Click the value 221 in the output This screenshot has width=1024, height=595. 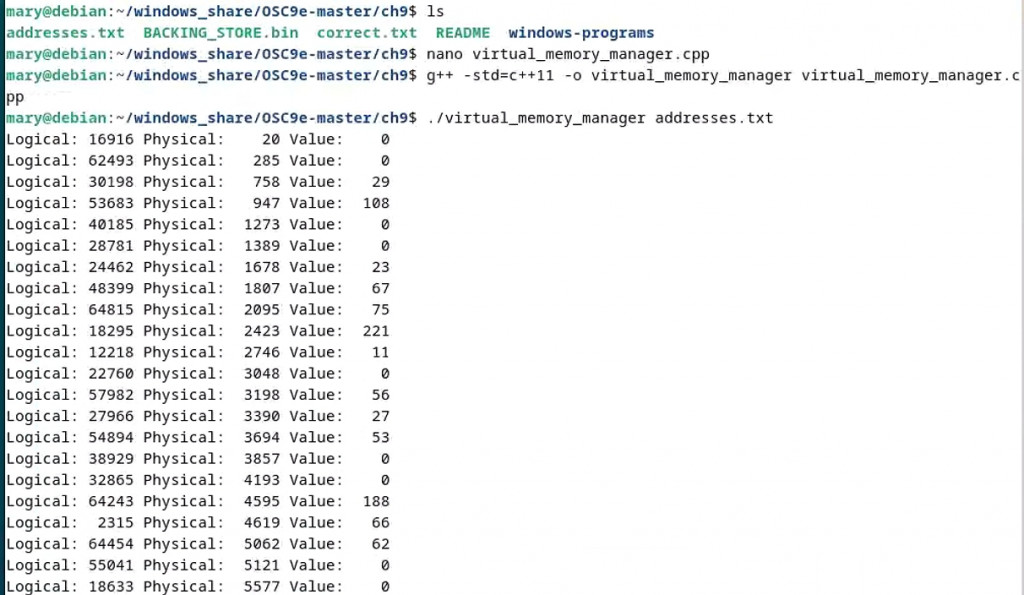click(376, 331)
